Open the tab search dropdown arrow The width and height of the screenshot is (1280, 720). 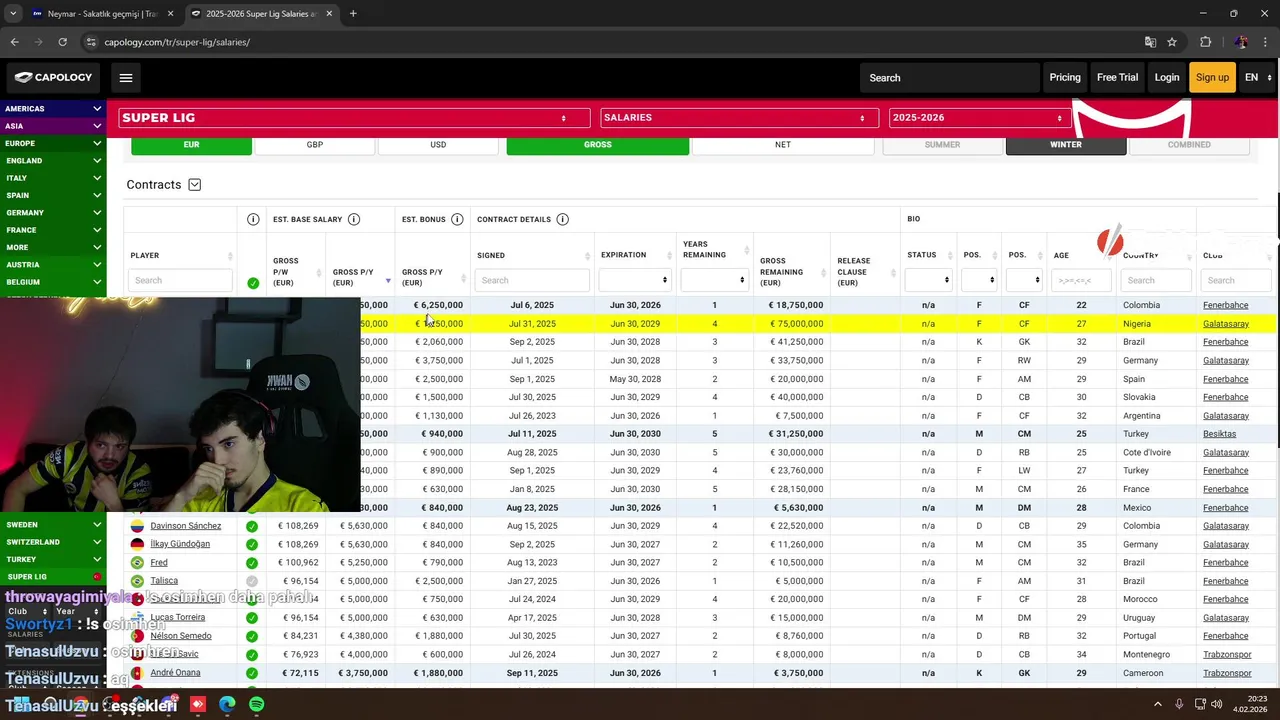[x=13, y=14]
